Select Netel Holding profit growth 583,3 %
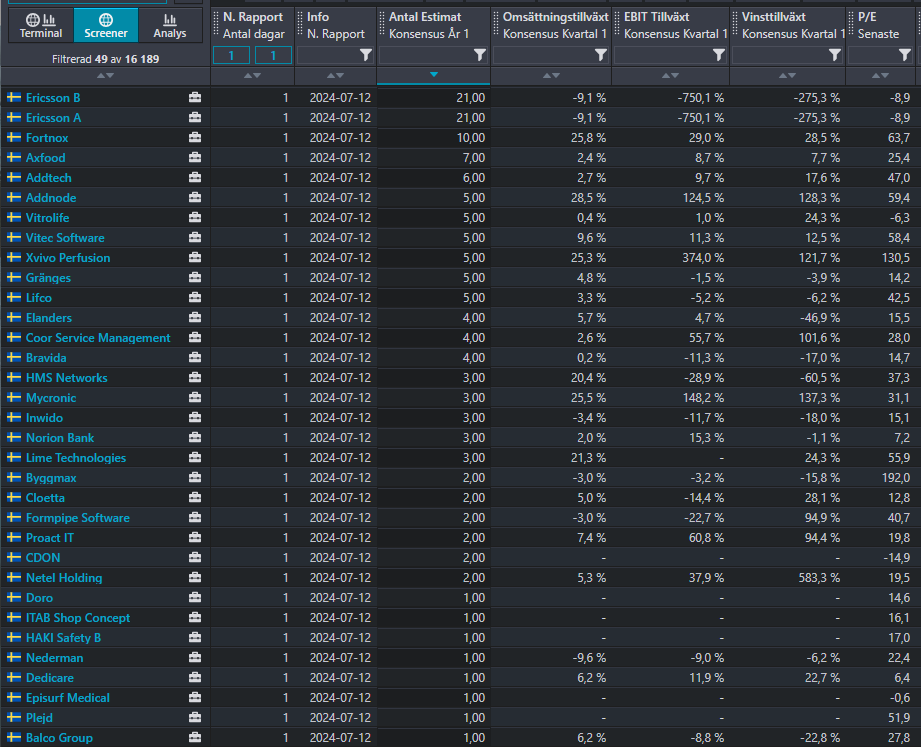Screen dimensions: 921x747 tap(819, 578)
